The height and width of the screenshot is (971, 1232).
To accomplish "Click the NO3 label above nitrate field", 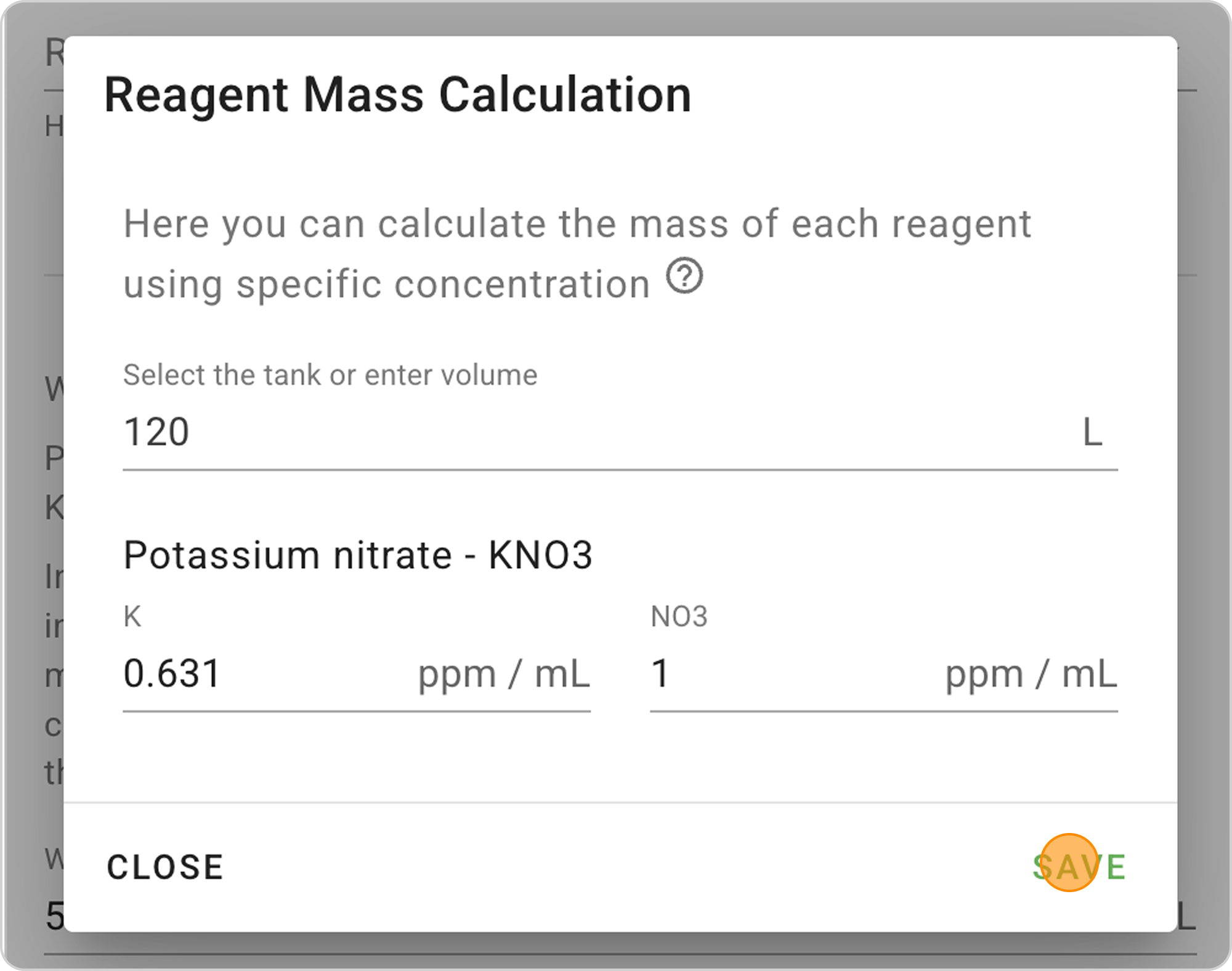I will pyautogui.click(x=679, y=616).
